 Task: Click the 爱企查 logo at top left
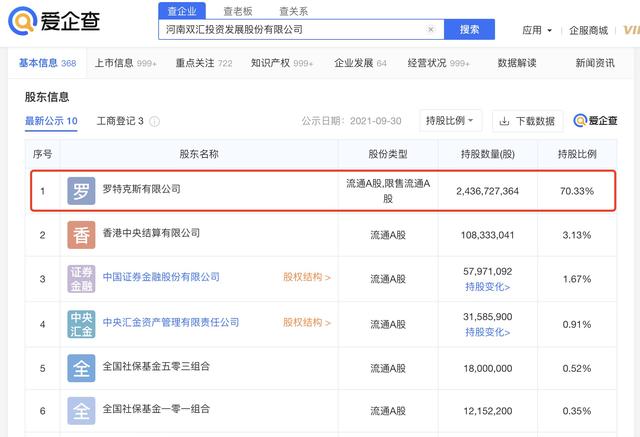62,22
